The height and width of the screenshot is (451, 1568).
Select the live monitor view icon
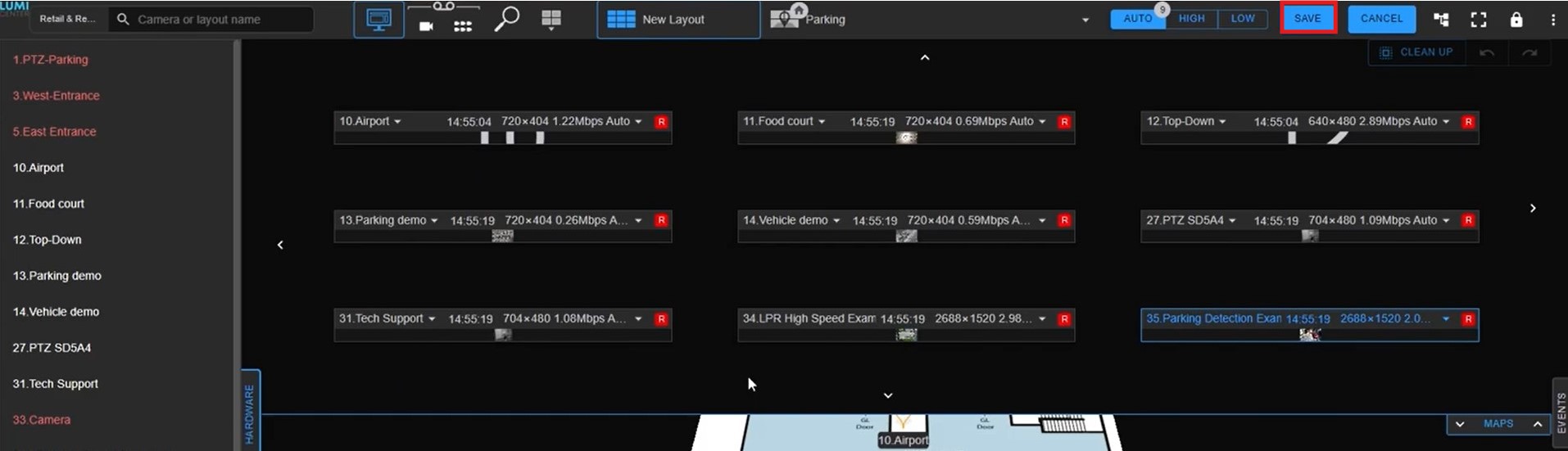pos(378,20)
